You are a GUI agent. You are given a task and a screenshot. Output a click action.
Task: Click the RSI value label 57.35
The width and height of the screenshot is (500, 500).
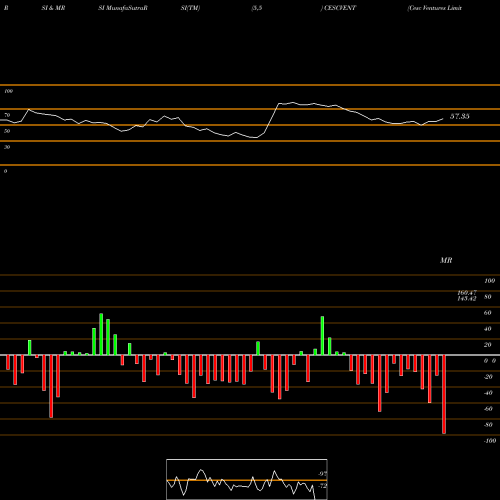(x=460, y=116)
